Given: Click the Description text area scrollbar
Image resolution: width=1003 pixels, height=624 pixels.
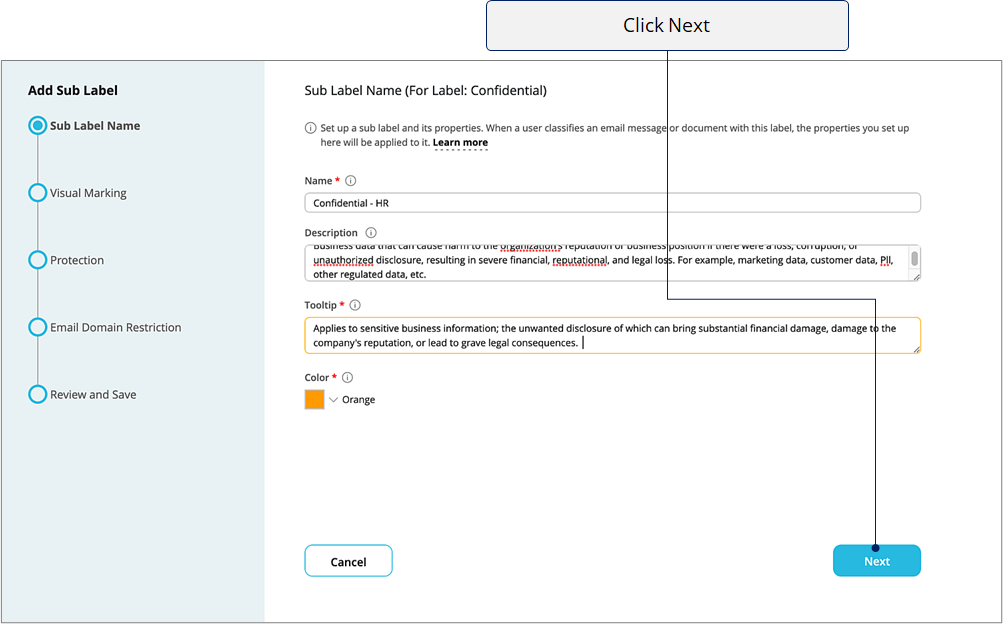Looking at the screenshot, I should coord(915,259).
